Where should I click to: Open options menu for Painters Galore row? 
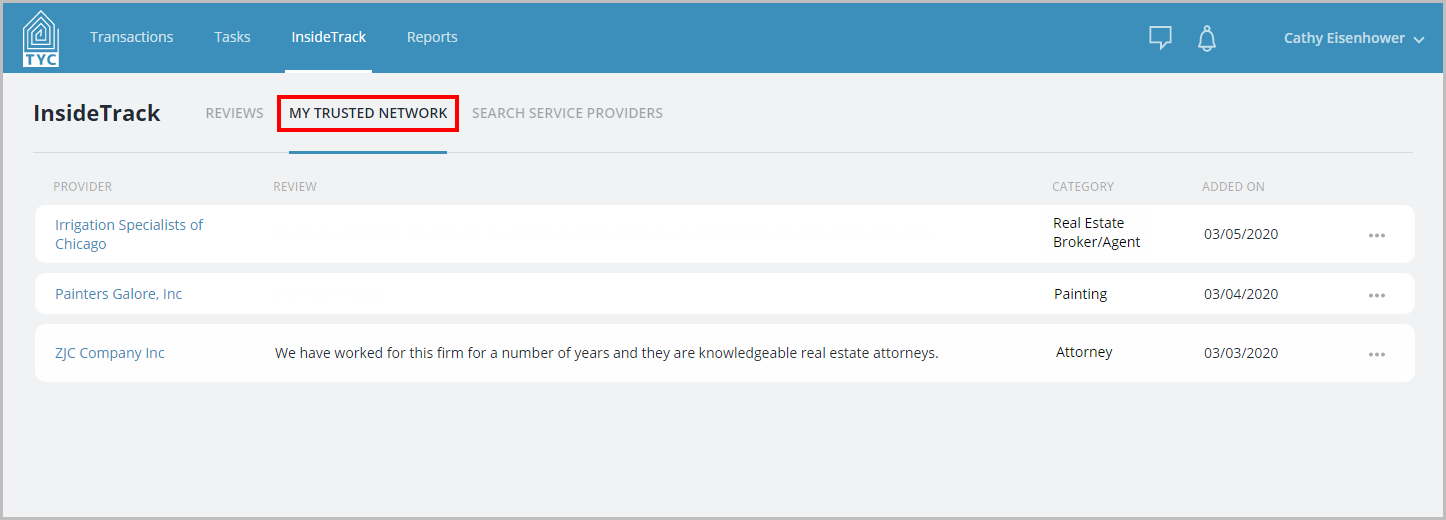pyautogui.click(x=1377, y=295)
